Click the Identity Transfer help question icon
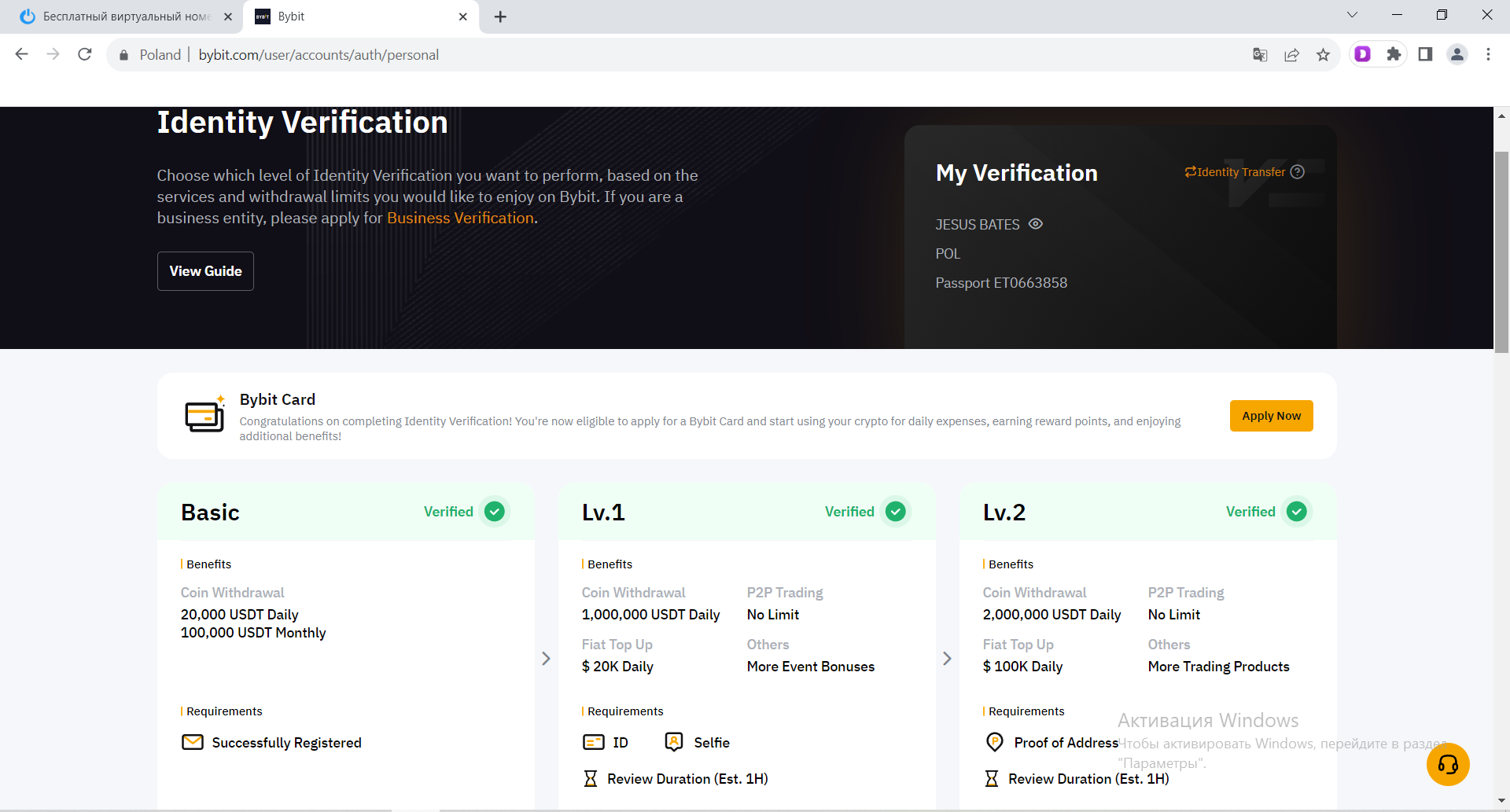This screenshot has width=1510, height=812. (x=1298, y=172)
